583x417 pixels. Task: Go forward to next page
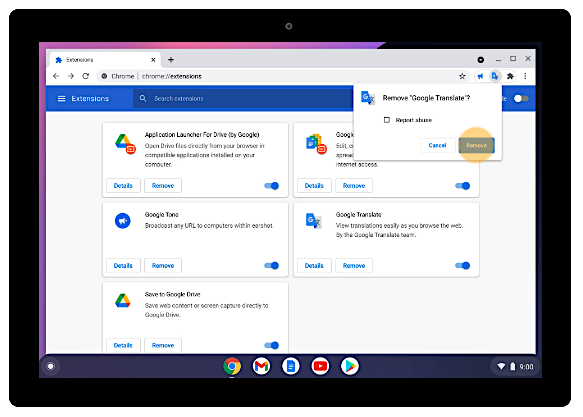pyautogui.click(x=71, y=76)
